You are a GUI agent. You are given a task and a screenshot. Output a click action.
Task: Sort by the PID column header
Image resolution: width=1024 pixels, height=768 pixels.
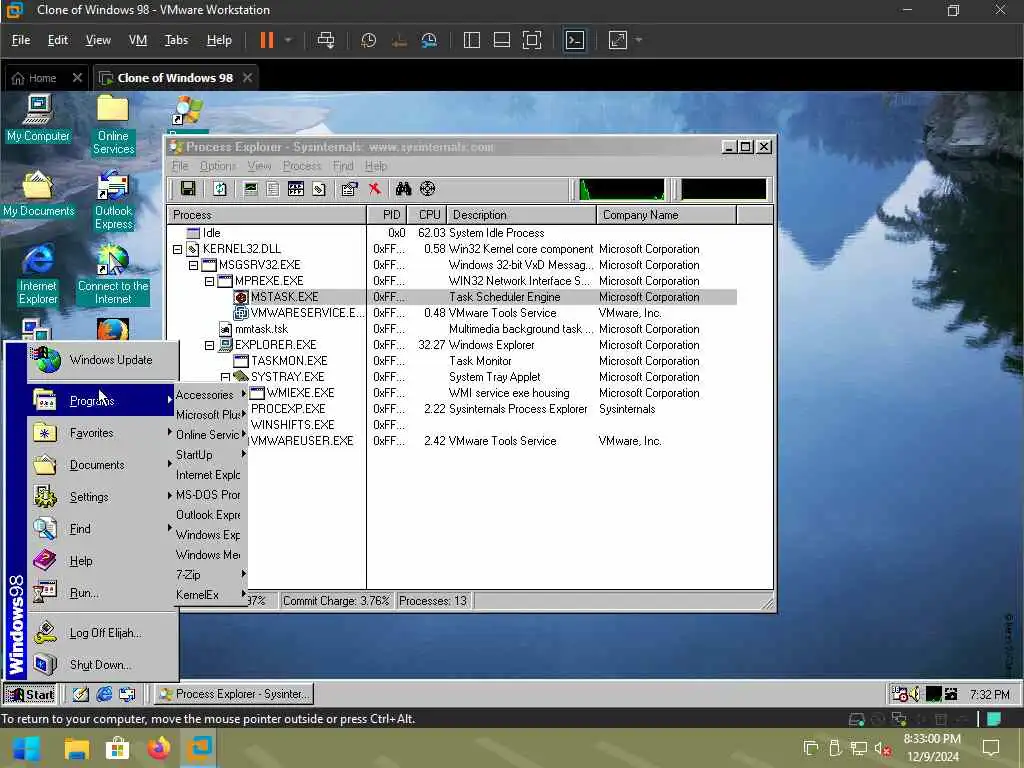(x=387, y=215)
